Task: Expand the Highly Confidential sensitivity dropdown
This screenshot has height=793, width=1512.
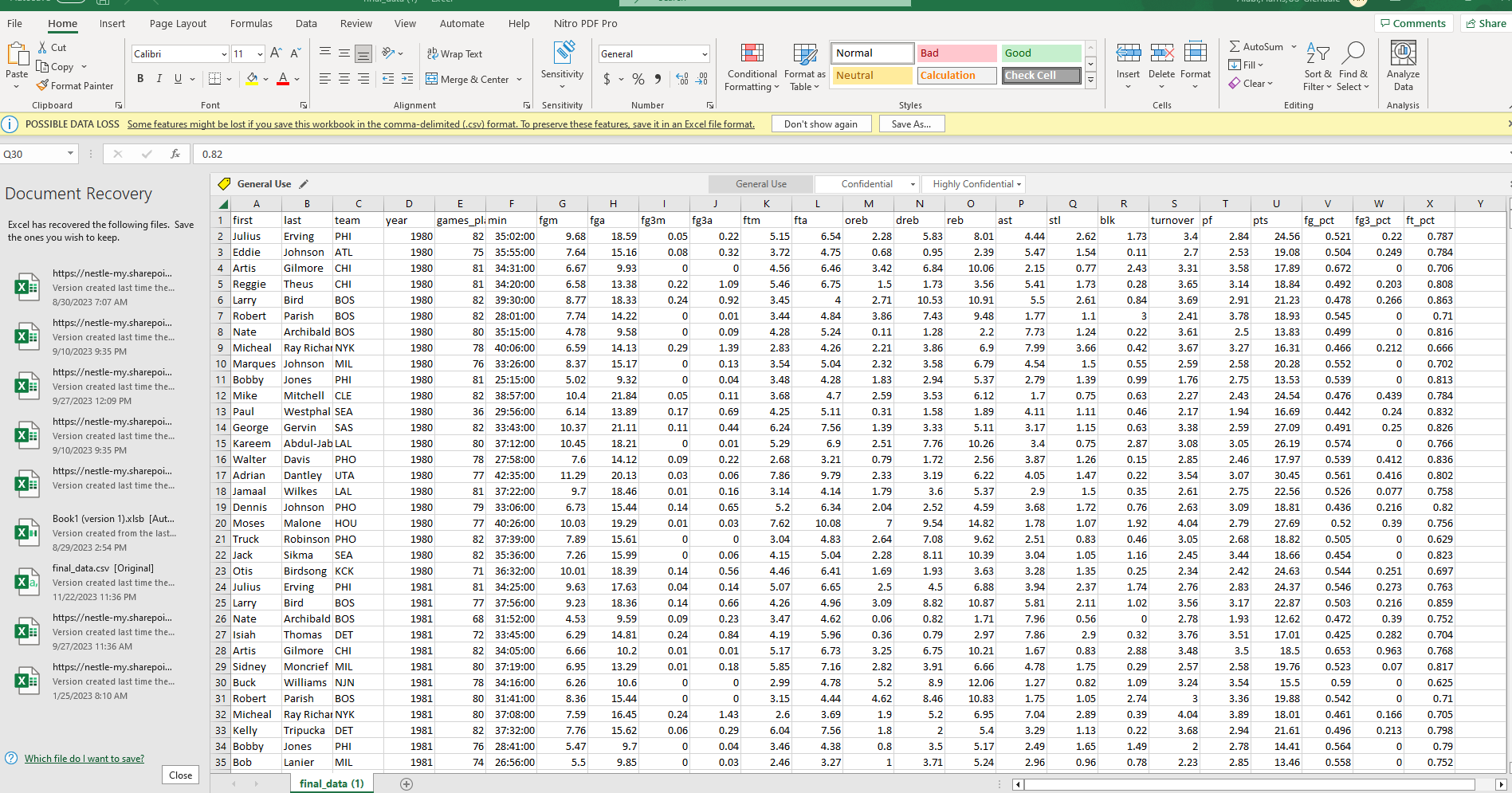Action: click(1019, 184)
